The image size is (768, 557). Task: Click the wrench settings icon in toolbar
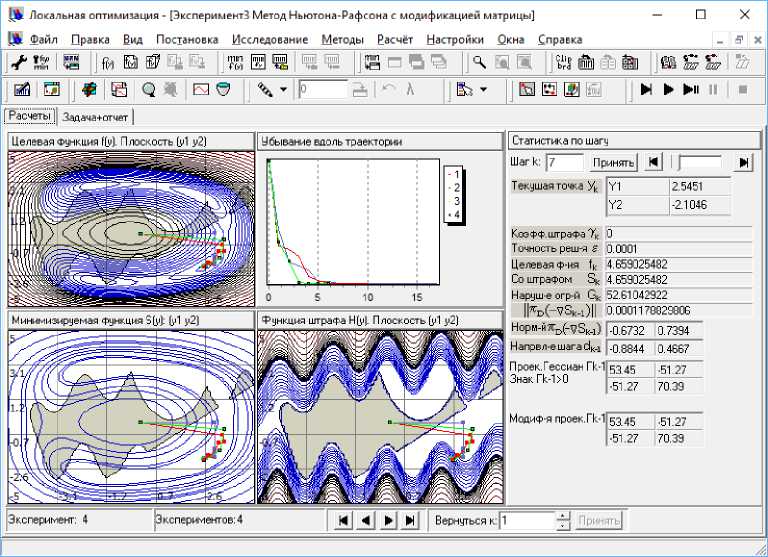[19, 63]
